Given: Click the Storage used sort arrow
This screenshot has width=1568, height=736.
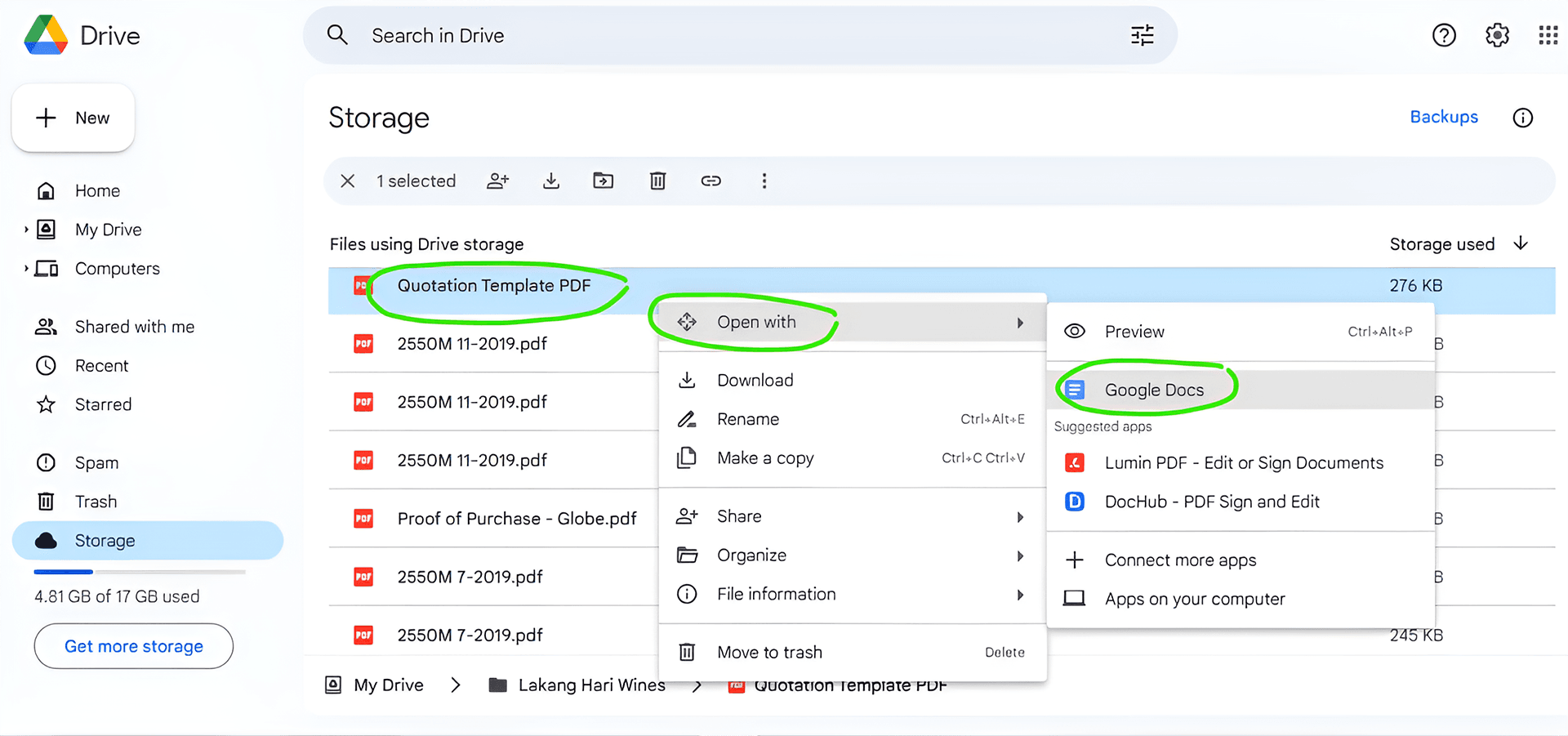Looking at the screenshot, I should pos(1521,243).
